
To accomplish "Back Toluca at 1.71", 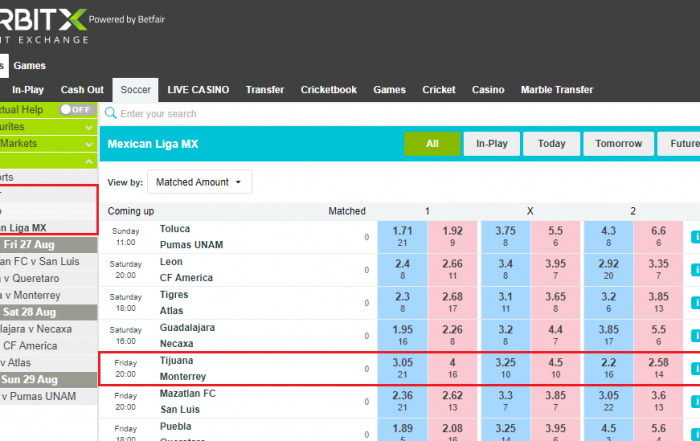I will 402,237.
